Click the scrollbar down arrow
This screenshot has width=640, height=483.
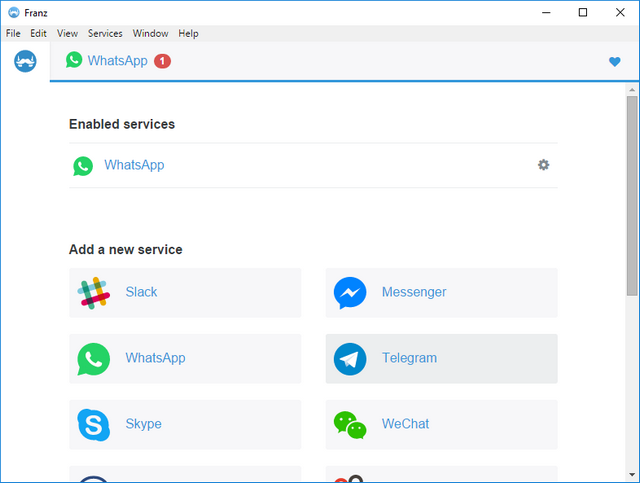(x=632, y=475)
